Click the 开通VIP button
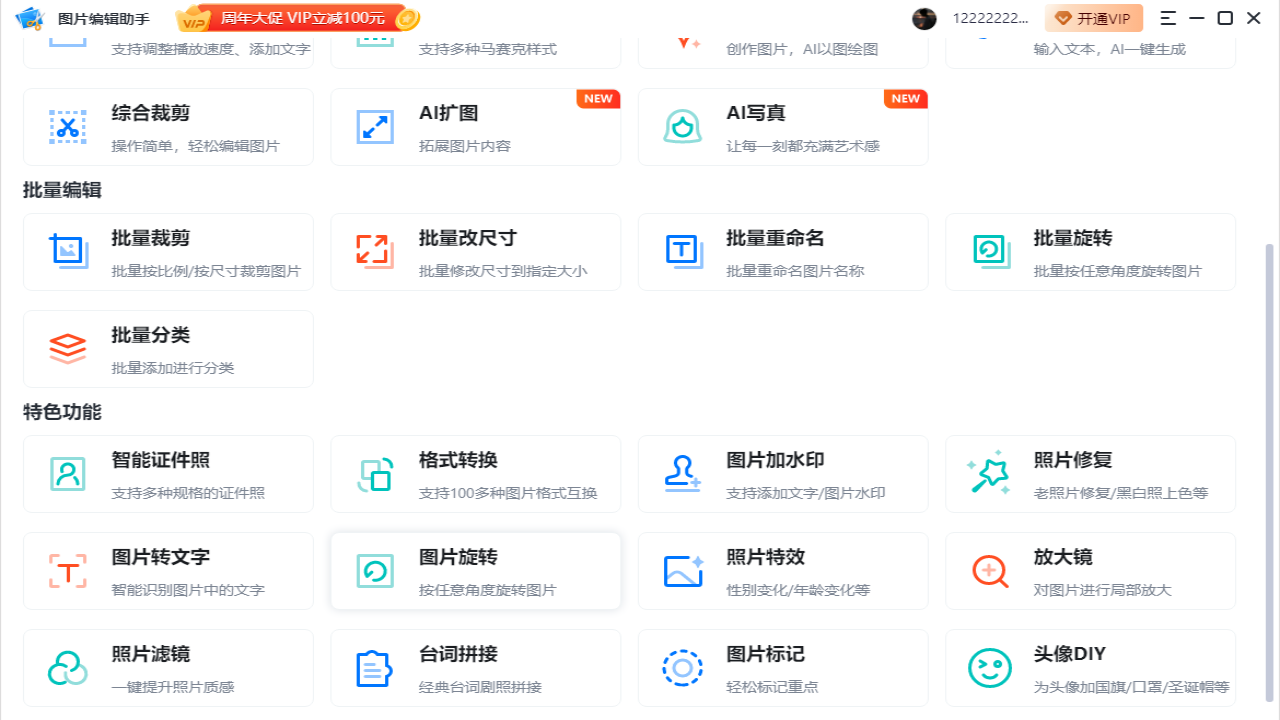Image resolution: width=1280 pixels, height=720 pixels. point(1093,18)
